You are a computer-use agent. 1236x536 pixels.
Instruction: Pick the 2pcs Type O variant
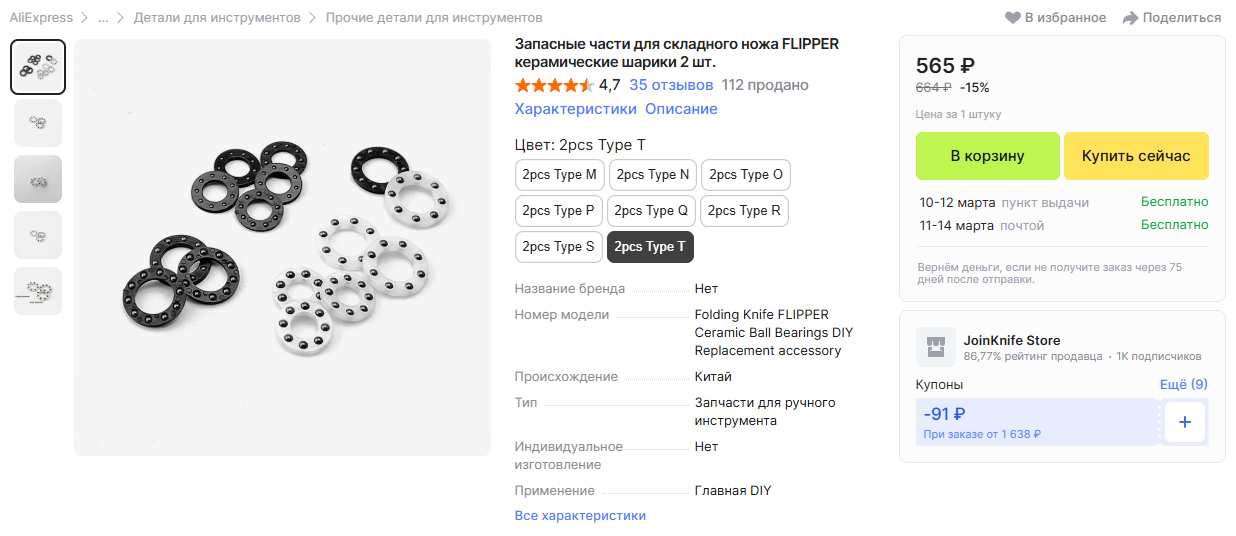point(746,175)
